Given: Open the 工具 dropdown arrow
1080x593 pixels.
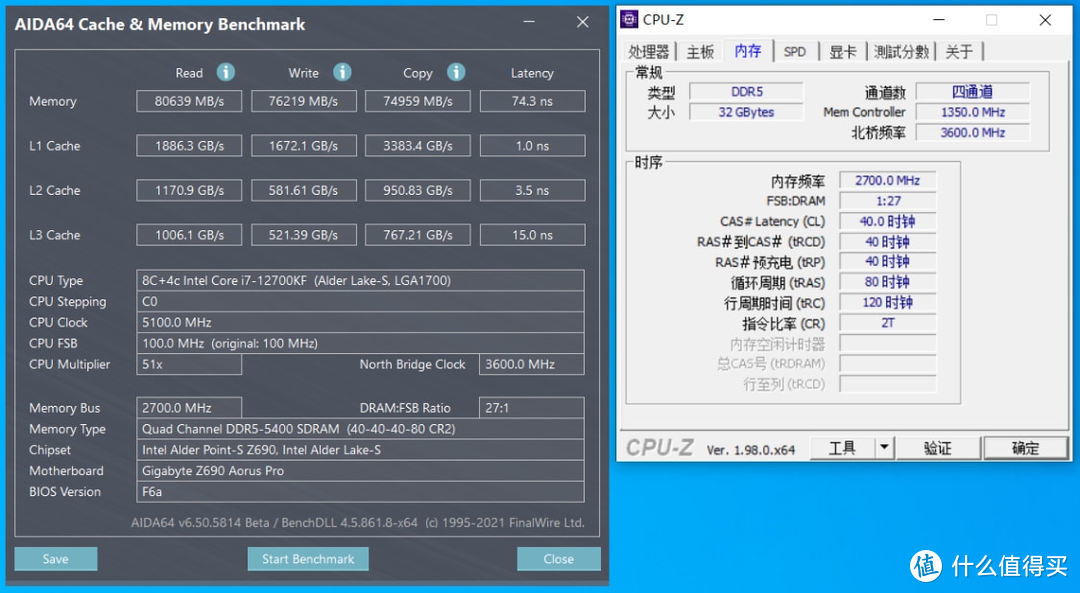Looking at the screenshot, I should (x=884, y=447).
